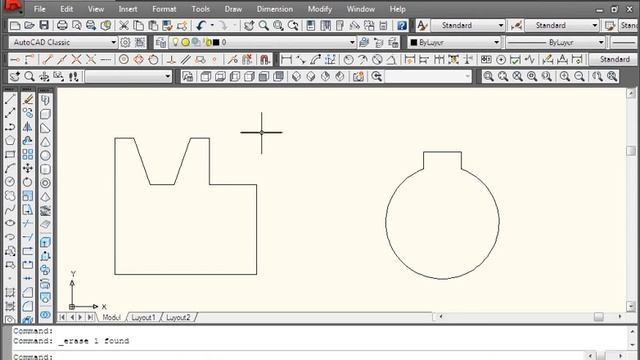Toggle the Snap to Endpoint osnap
Screen dimensions: 640x360
pyautogui.click(x=48, y=60)
